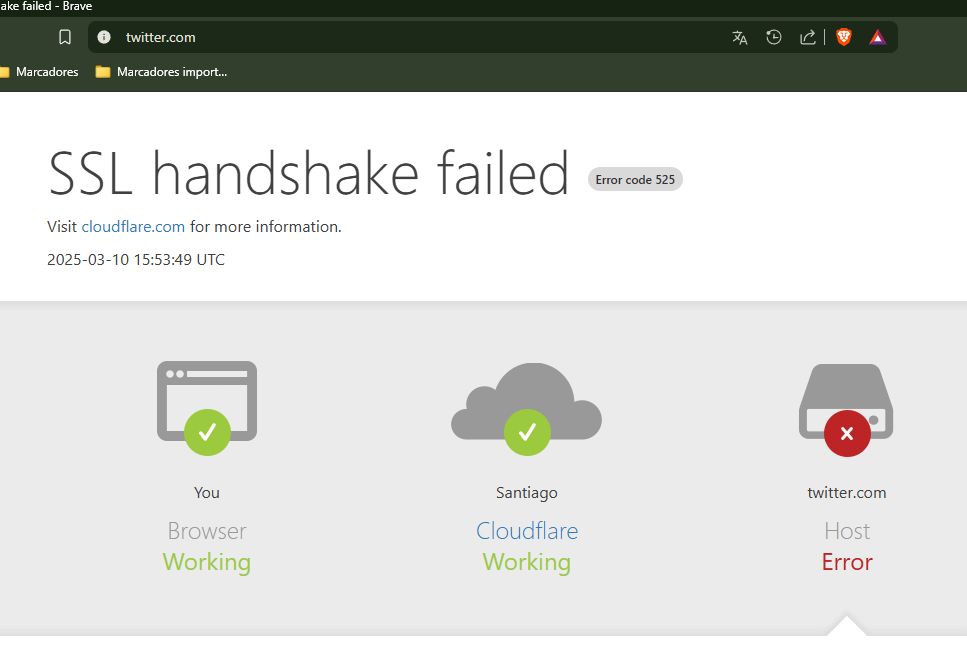967x654 pixels.
Task: Open the Marcadores import... bookmarks folder
Action: (162, 72)
